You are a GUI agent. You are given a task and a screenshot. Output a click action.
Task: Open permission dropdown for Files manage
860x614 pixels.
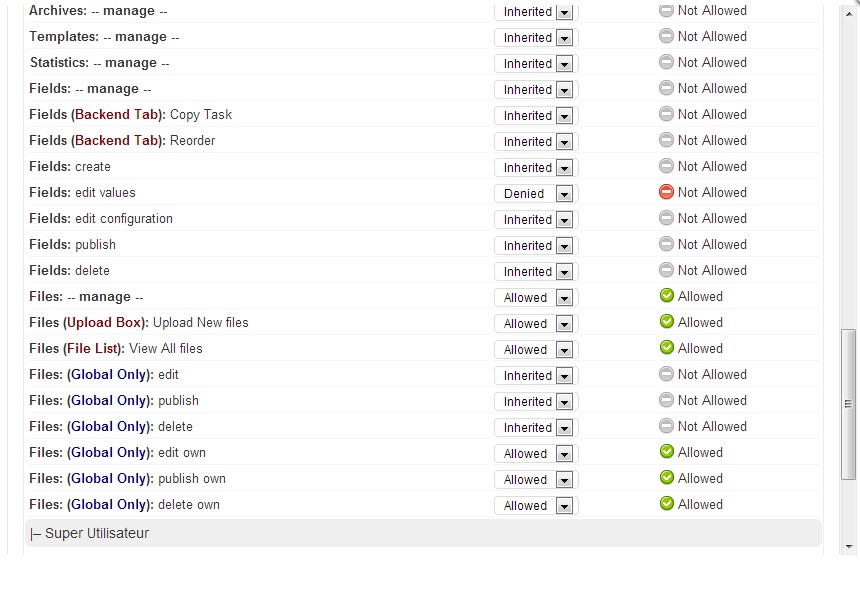click(x=536, y=297)
